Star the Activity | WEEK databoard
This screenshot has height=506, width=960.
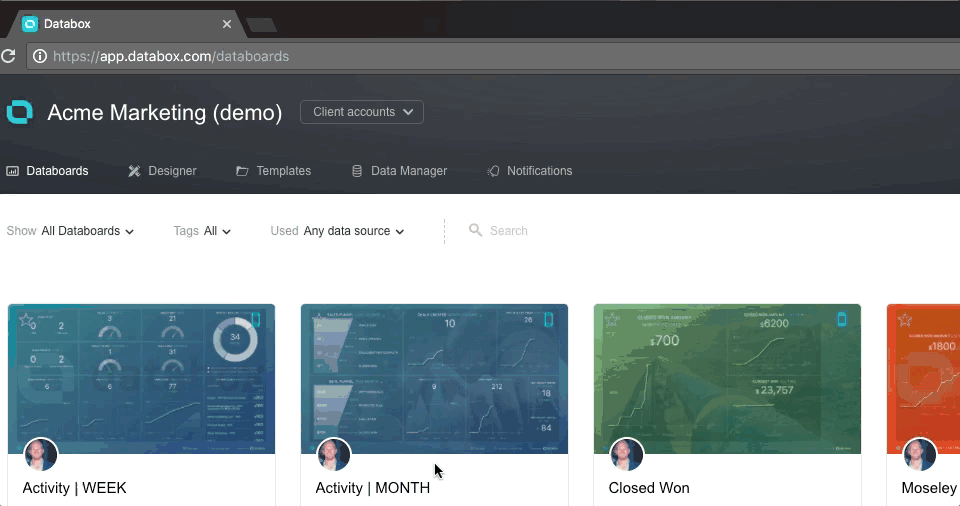26,320
